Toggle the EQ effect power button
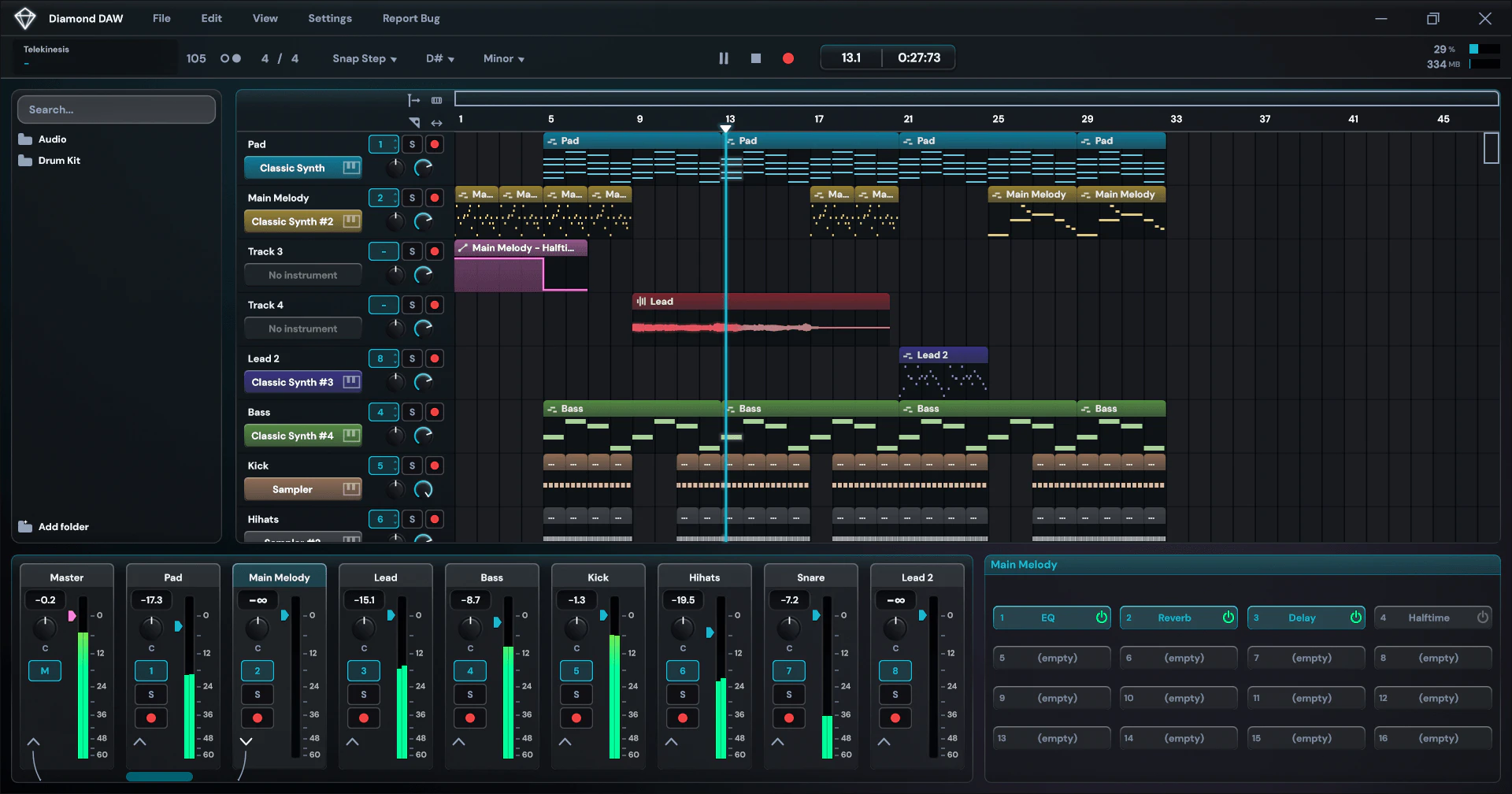The image size is (1512, 794). point(1102,618)
